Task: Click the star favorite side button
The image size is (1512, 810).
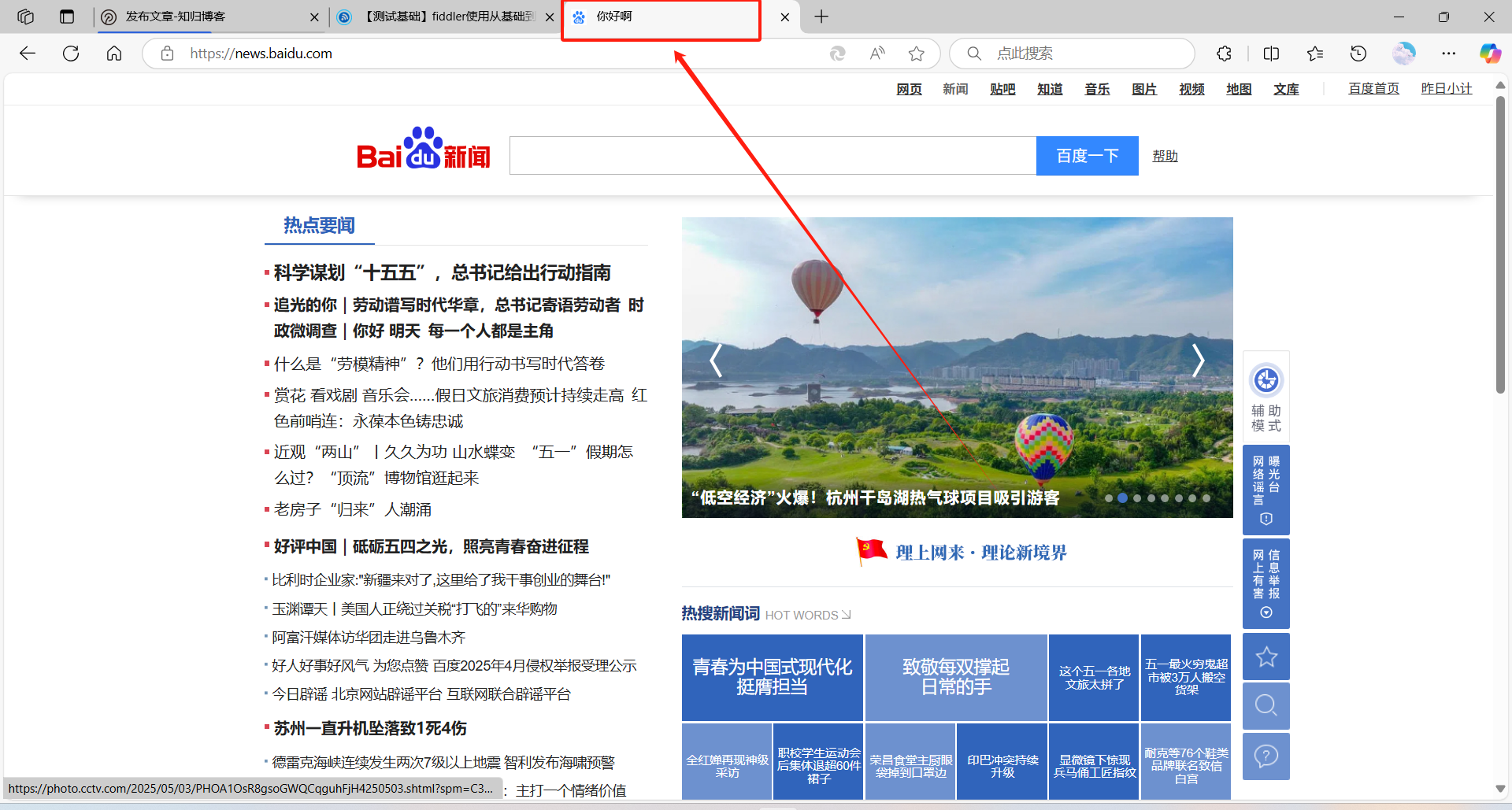Action: tap(1266, 657)
